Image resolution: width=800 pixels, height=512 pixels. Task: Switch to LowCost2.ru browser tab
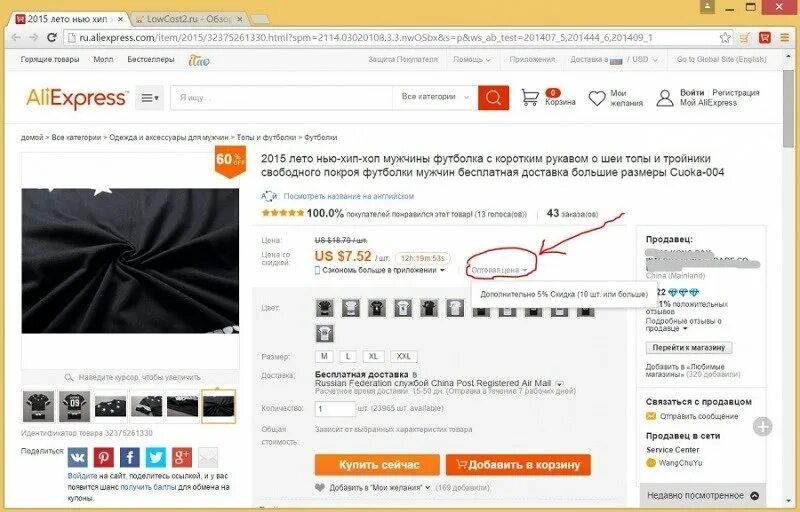189,19
